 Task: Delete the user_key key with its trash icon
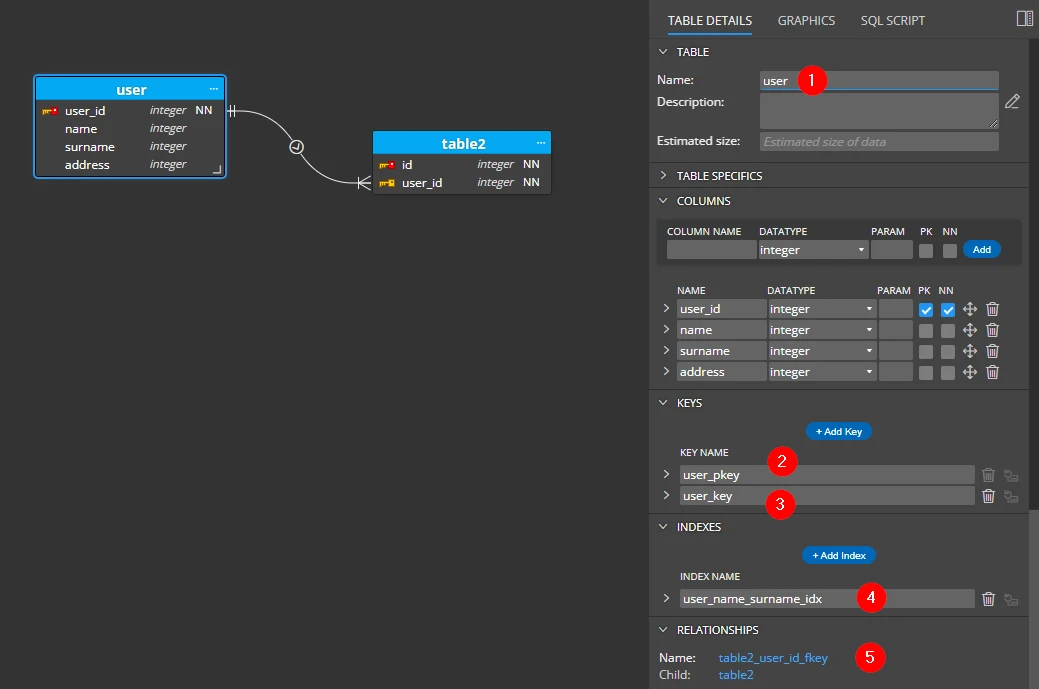pos(988,495)
